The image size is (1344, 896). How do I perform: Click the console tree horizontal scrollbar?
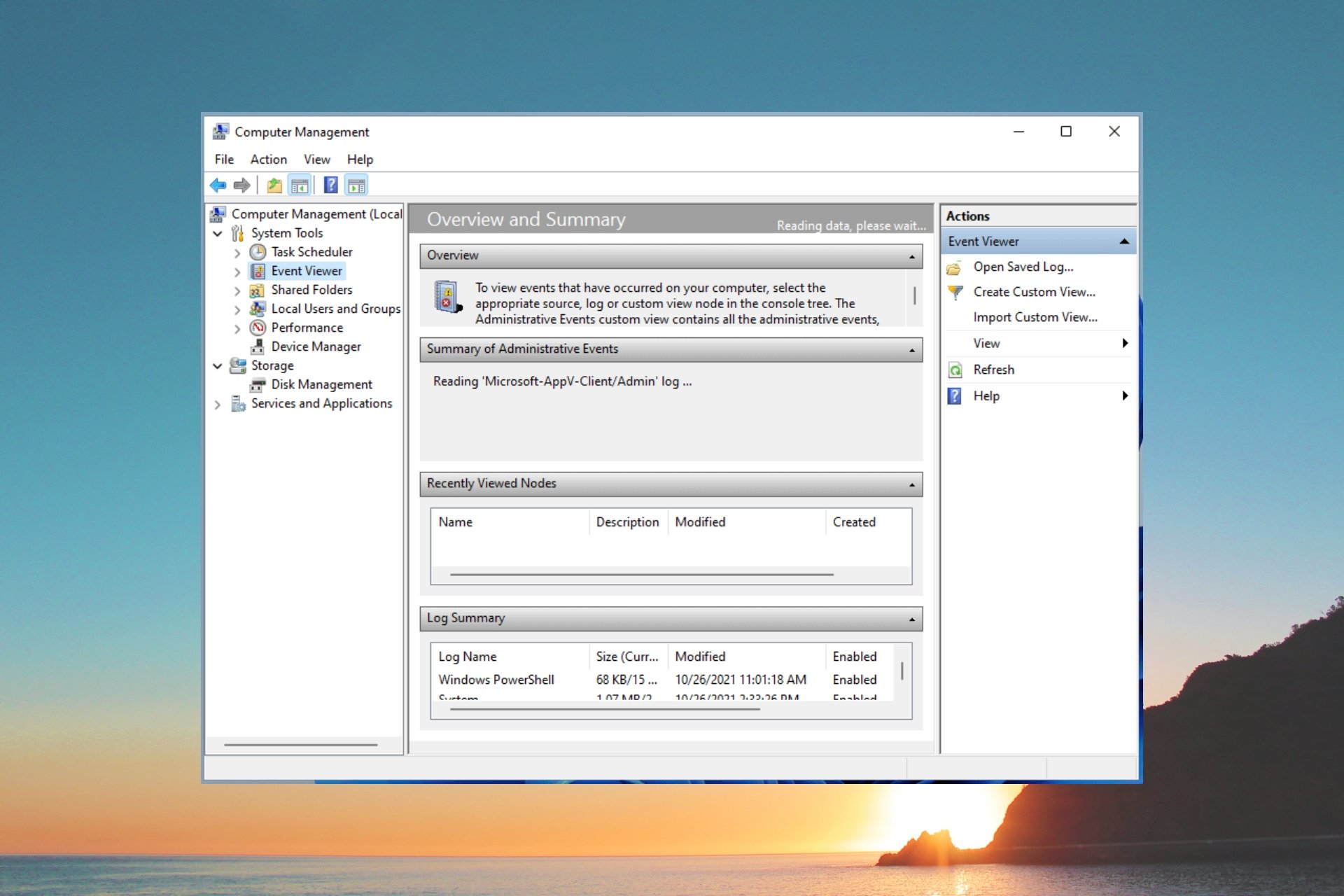301,745
